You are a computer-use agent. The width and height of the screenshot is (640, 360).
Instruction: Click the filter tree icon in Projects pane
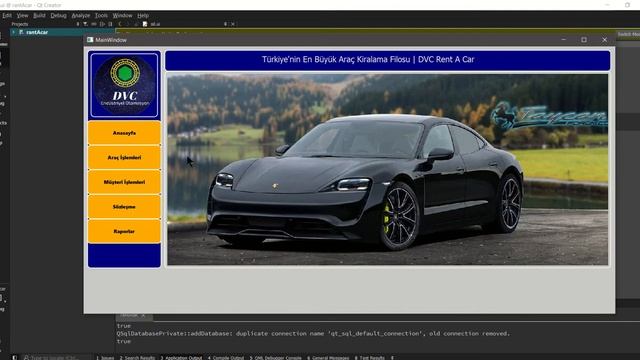[85, 24]
